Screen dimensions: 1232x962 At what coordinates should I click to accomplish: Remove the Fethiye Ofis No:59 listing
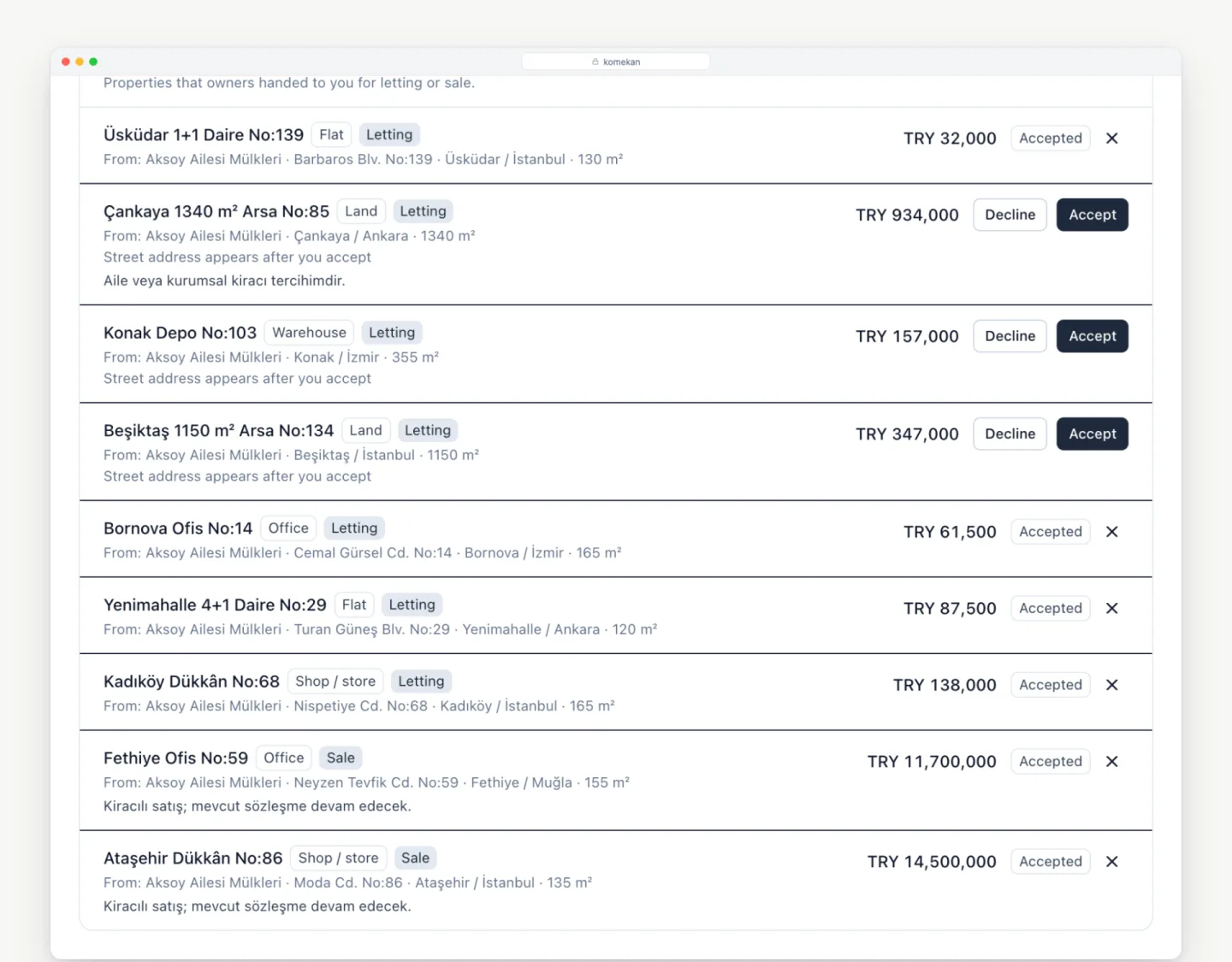coord(1111,761)
